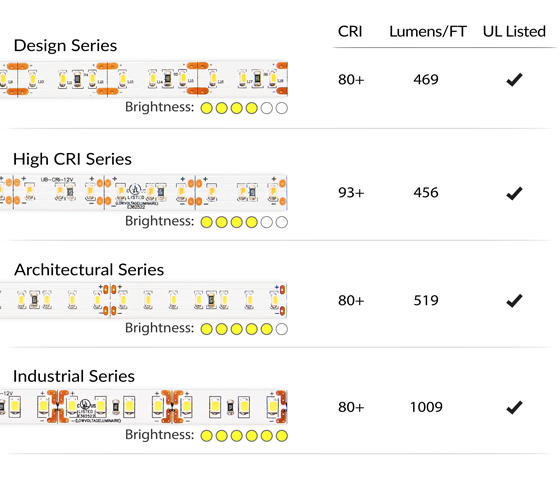Viewport: 560px width, 481px height.
Task: Click the Architectural Series UL Listed checkmark
Action: [514, 301]
